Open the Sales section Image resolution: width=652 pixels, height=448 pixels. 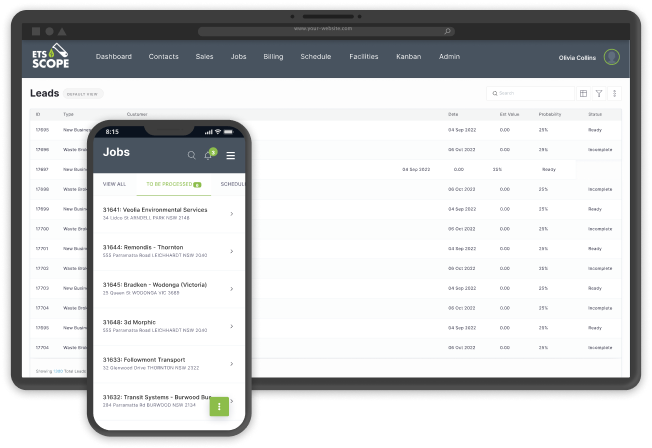point(204,57)
